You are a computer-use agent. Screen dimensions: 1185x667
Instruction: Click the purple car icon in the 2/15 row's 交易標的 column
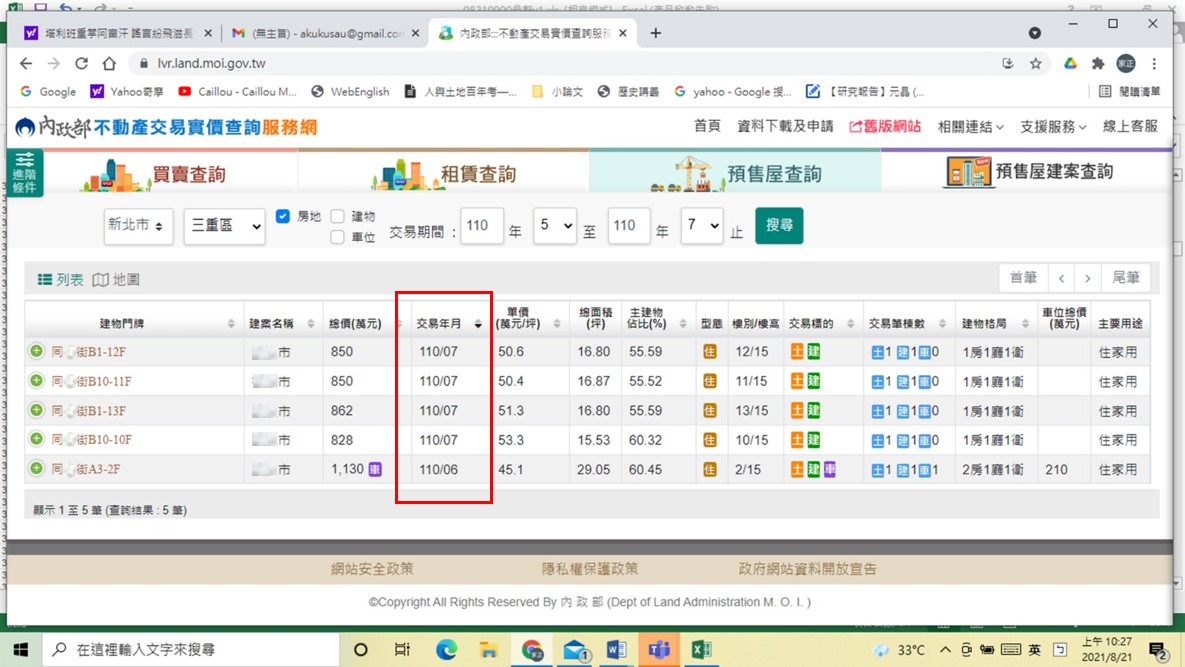pos(830,469)
